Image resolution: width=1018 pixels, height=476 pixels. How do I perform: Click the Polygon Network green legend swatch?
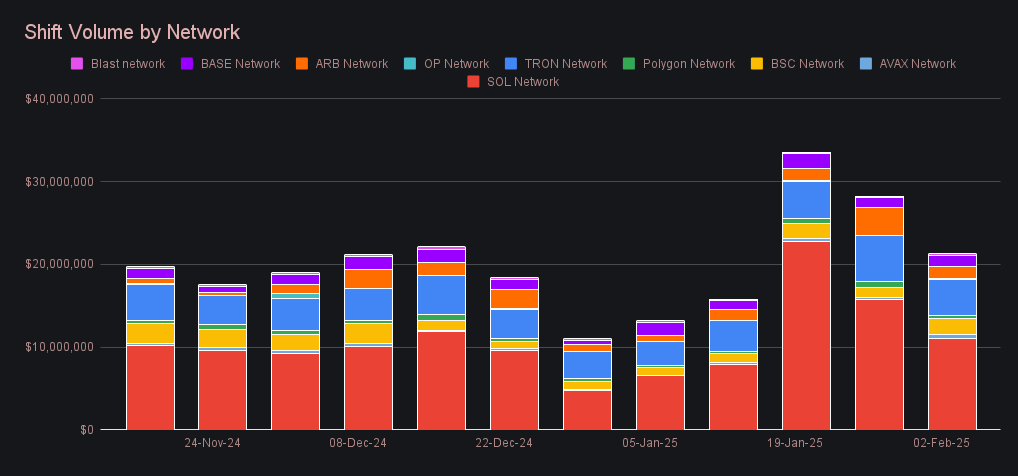(629, 64)
